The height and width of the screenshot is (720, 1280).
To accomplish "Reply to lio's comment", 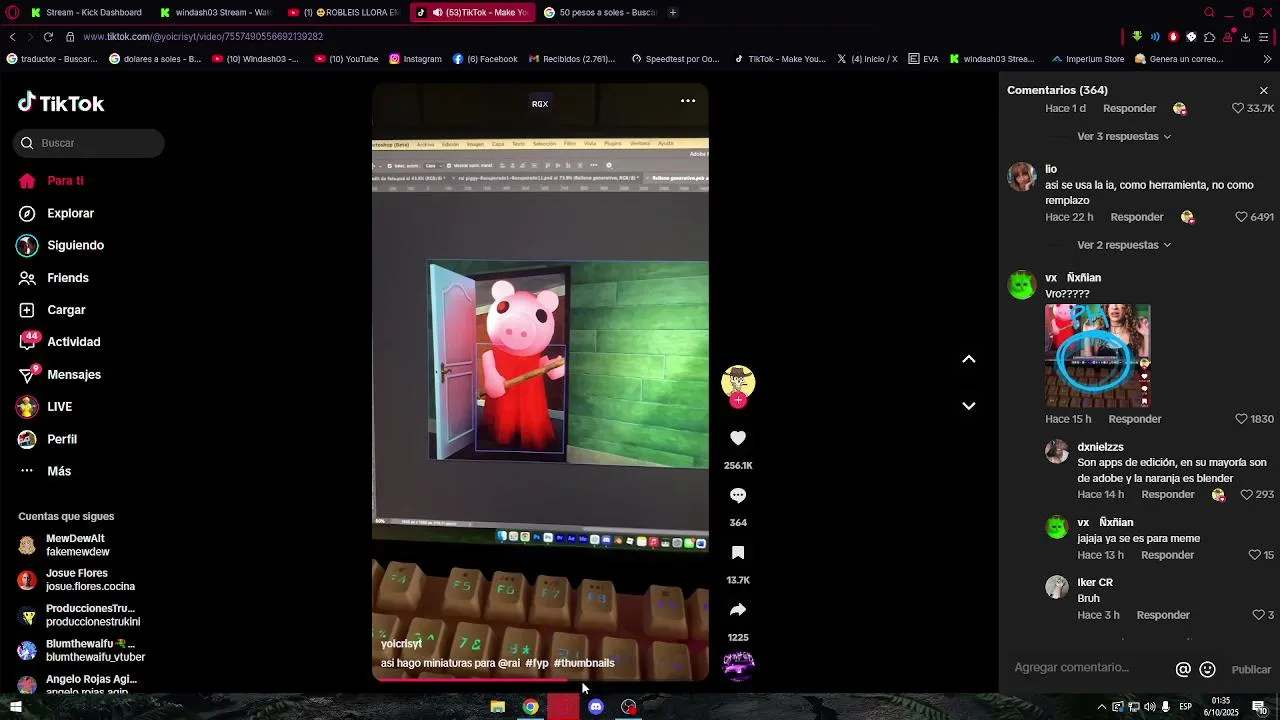I will pyautogui.click(x=1137, y=217).
